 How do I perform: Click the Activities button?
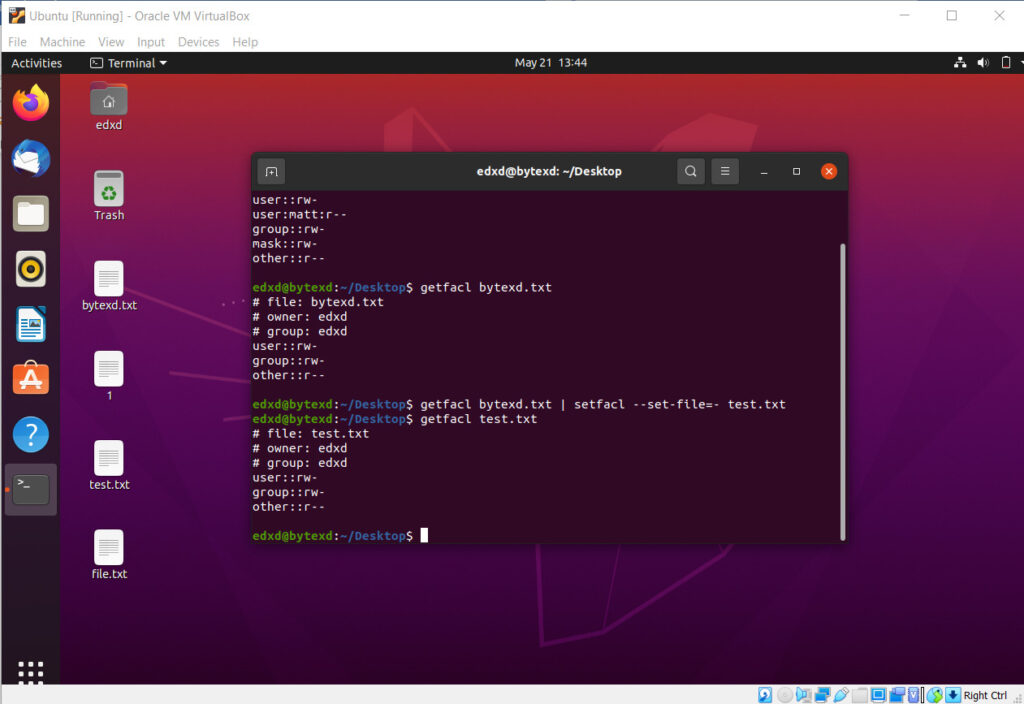pos(37,63)
